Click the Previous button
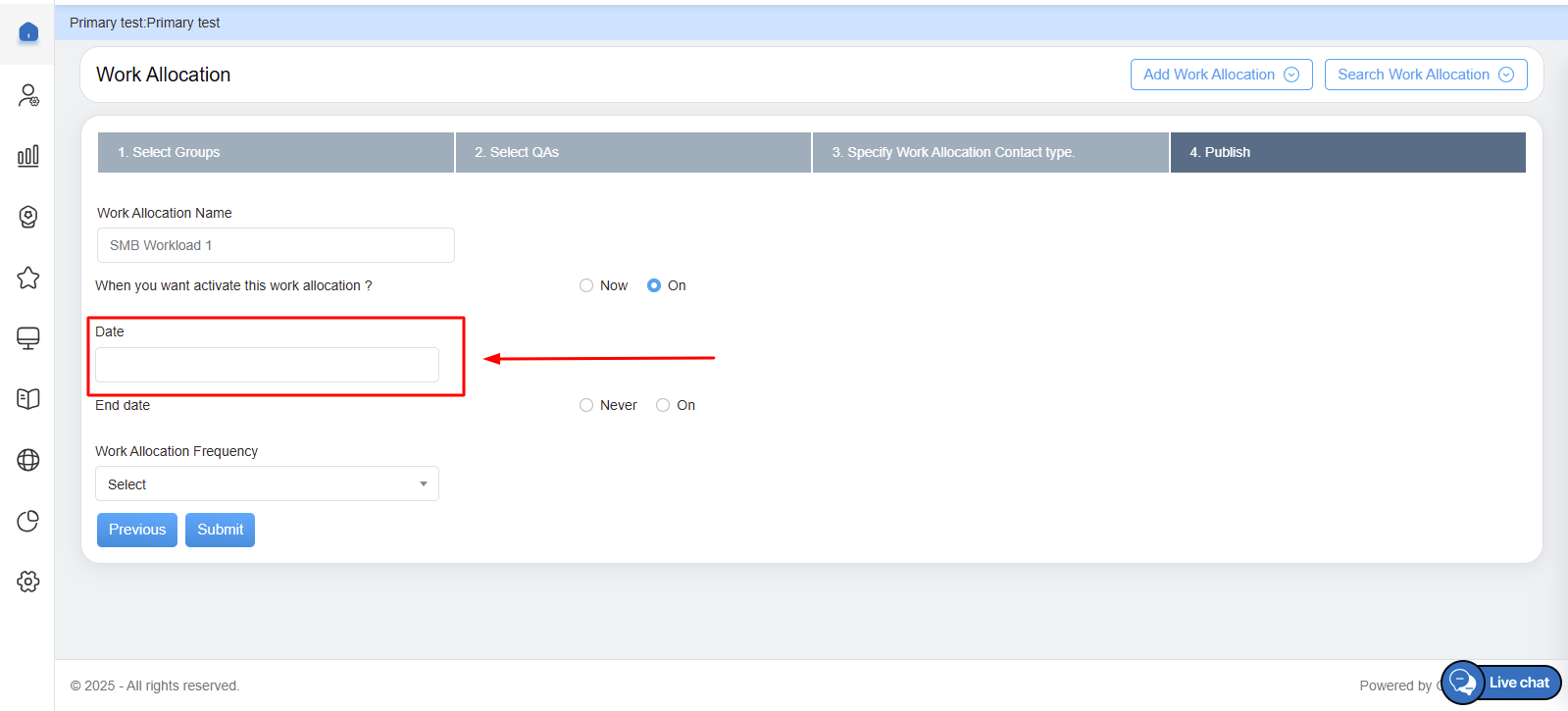The image size is (1568, 711). click(x=137, y=530)
